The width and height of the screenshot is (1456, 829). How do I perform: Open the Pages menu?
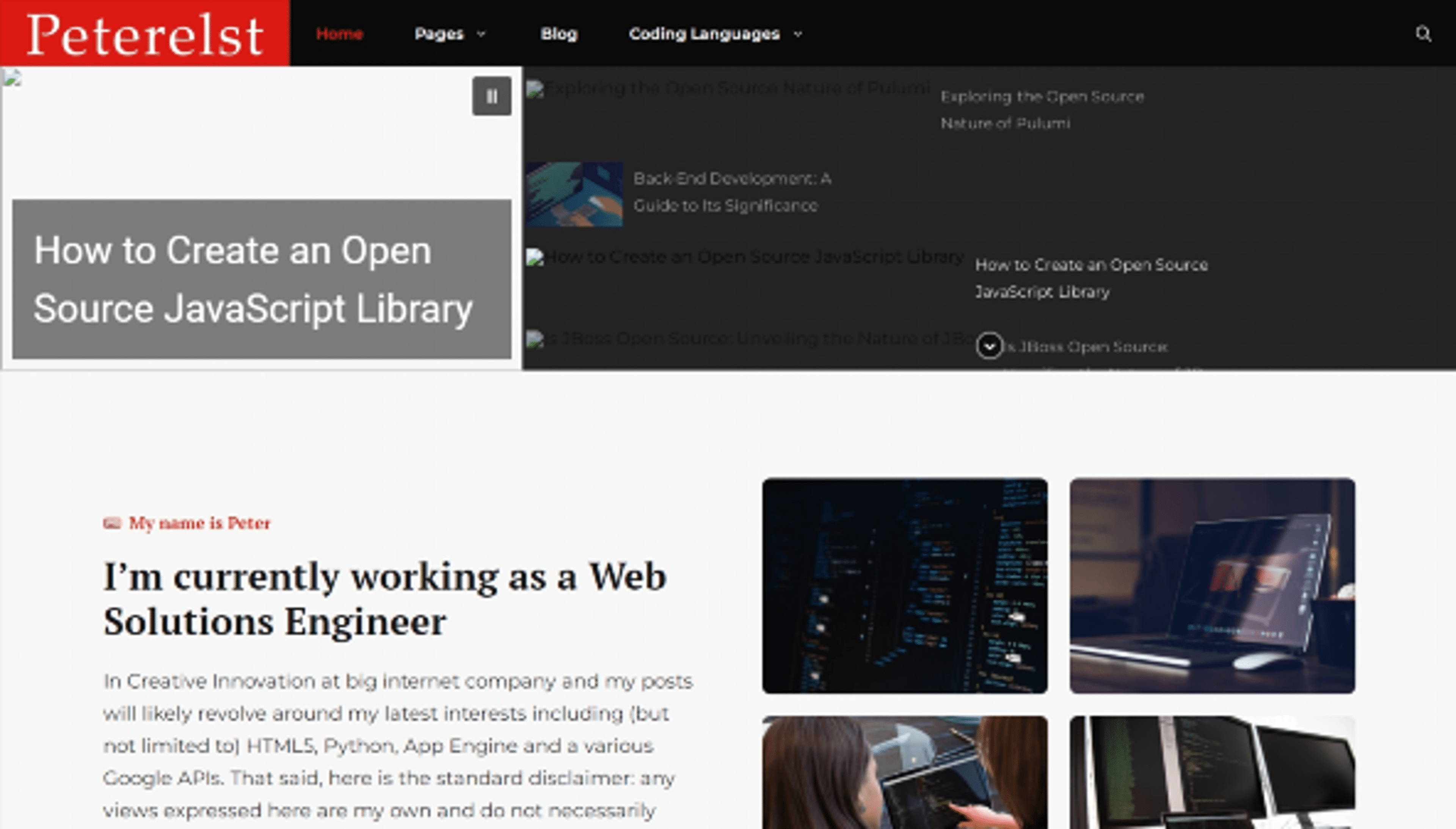pos(439,34)
